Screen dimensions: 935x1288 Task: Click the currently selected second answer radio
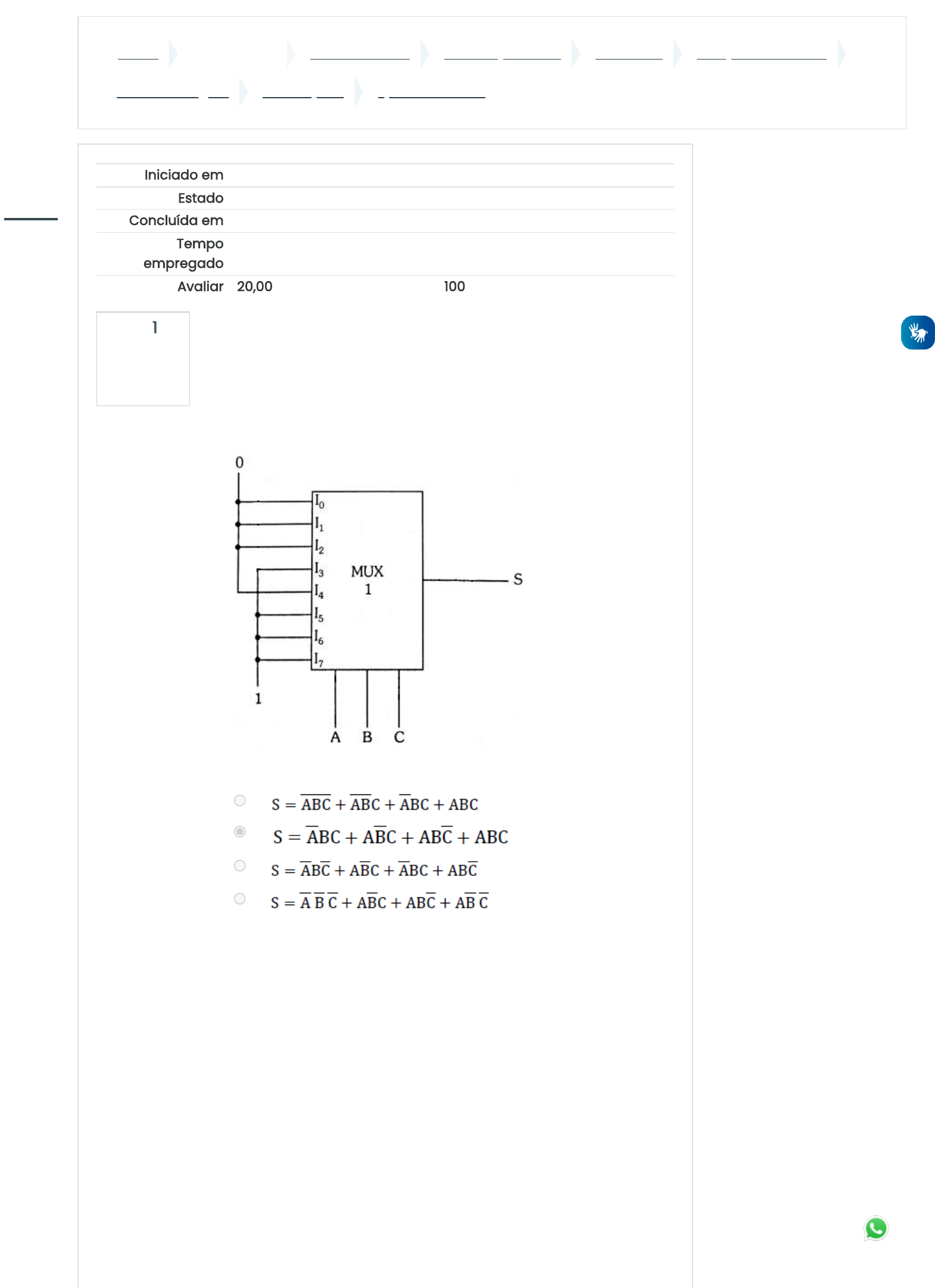(x=239, y=831)
